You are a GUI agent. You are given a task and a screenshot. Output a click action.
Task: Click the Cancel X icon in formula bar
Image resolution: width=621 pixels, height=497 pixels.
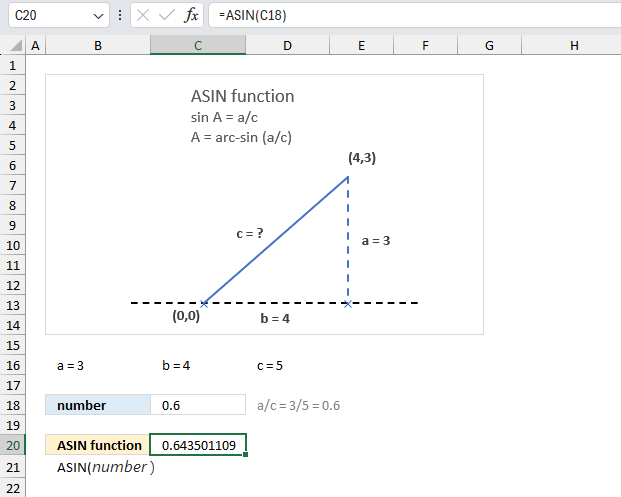point(143,15)
